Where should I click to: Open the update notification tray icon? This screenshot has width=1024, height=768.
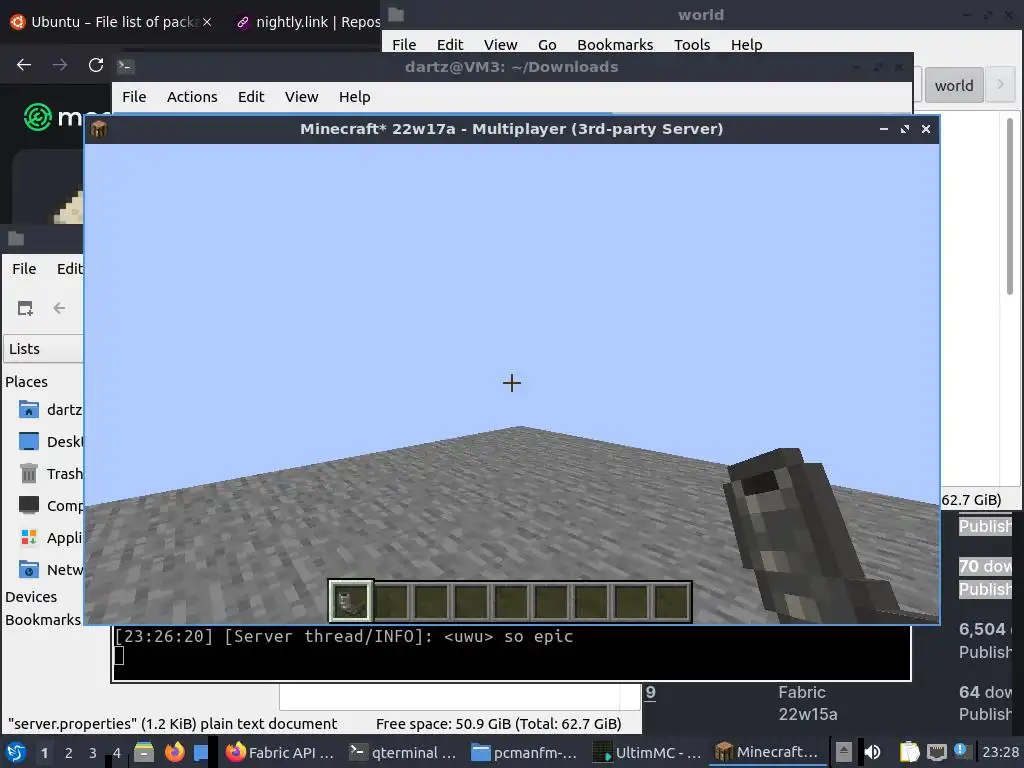[961, 751]
